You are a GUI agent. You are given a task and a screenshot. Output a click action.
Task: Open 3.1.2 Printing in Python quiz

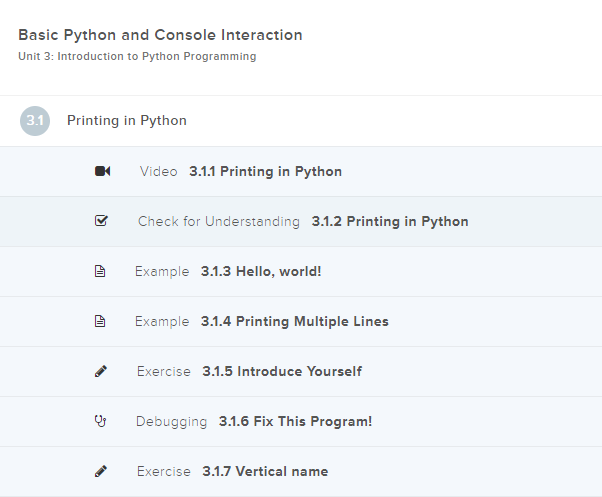coord(389,221)
